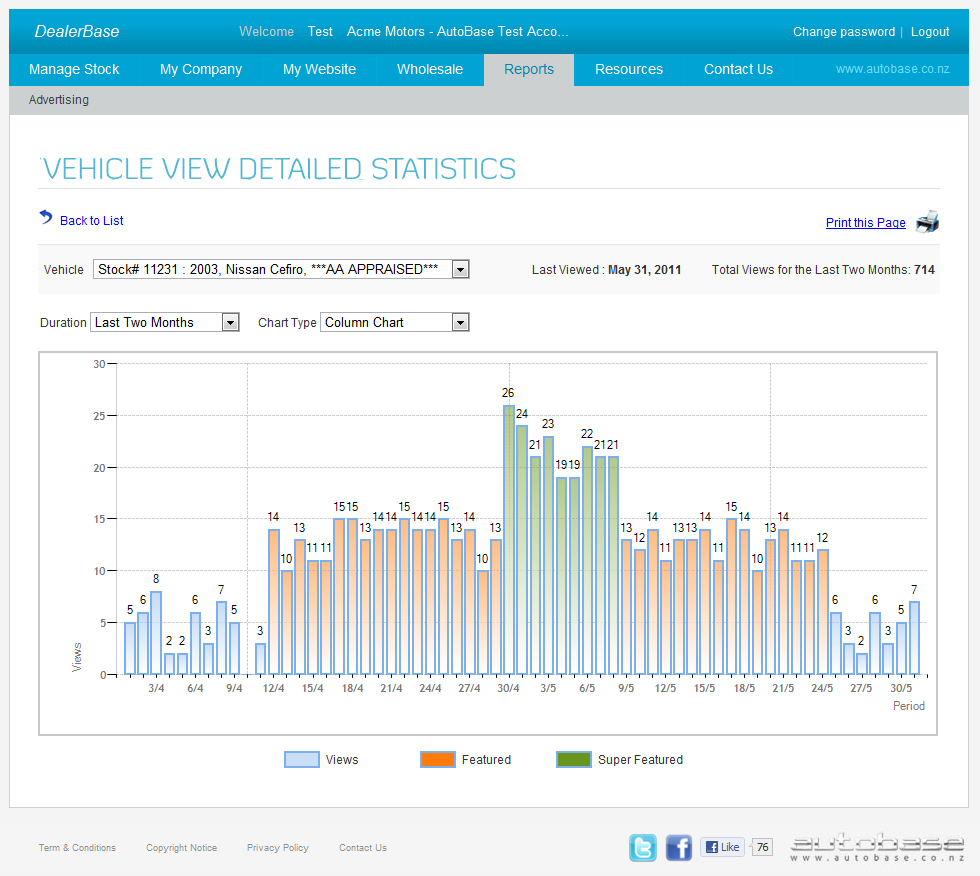980x876 pixels.
Task: Click the Facebook icon in the footer
Action: (x=679, y=847)
